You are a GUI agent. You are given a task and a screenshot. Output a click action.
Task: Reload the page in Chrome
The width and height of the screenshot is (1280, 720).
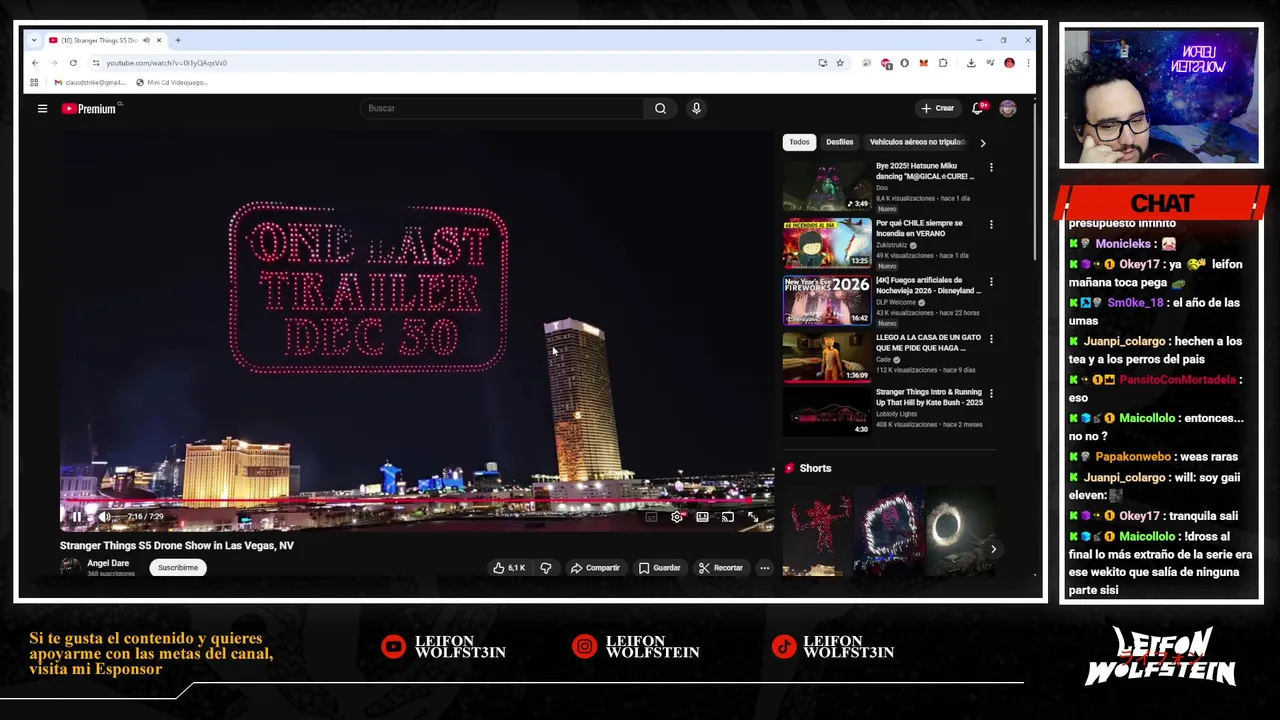point(73,63)
